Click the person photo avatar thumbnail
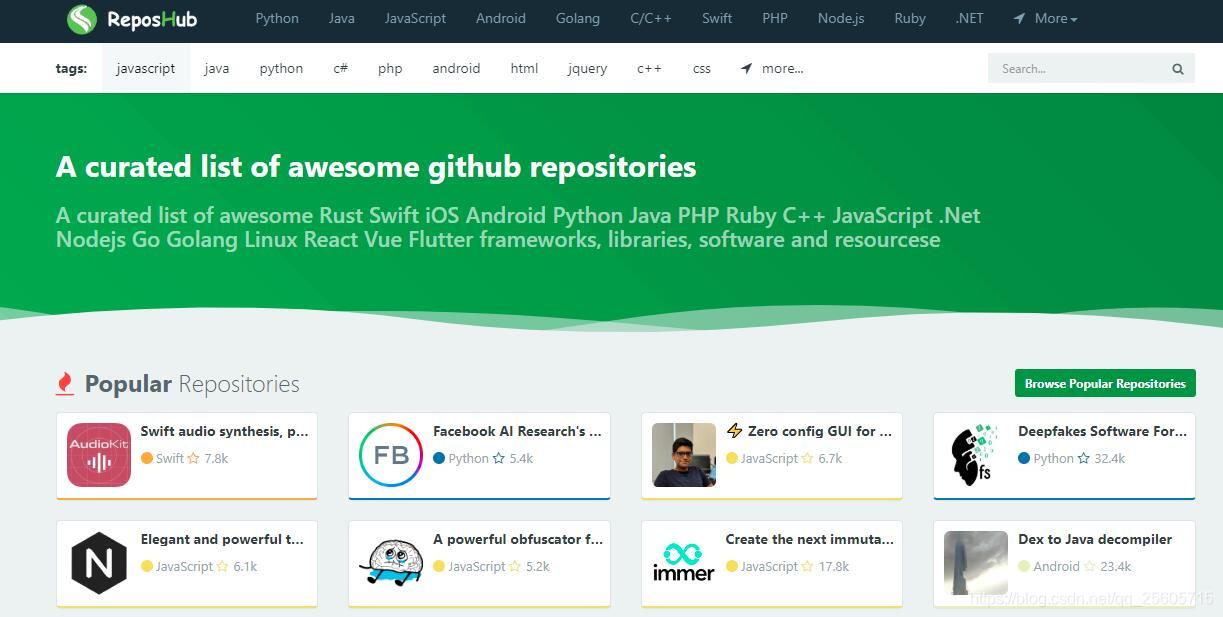The height and width of the screenshot is (617, 1223). tap(684, 455)
